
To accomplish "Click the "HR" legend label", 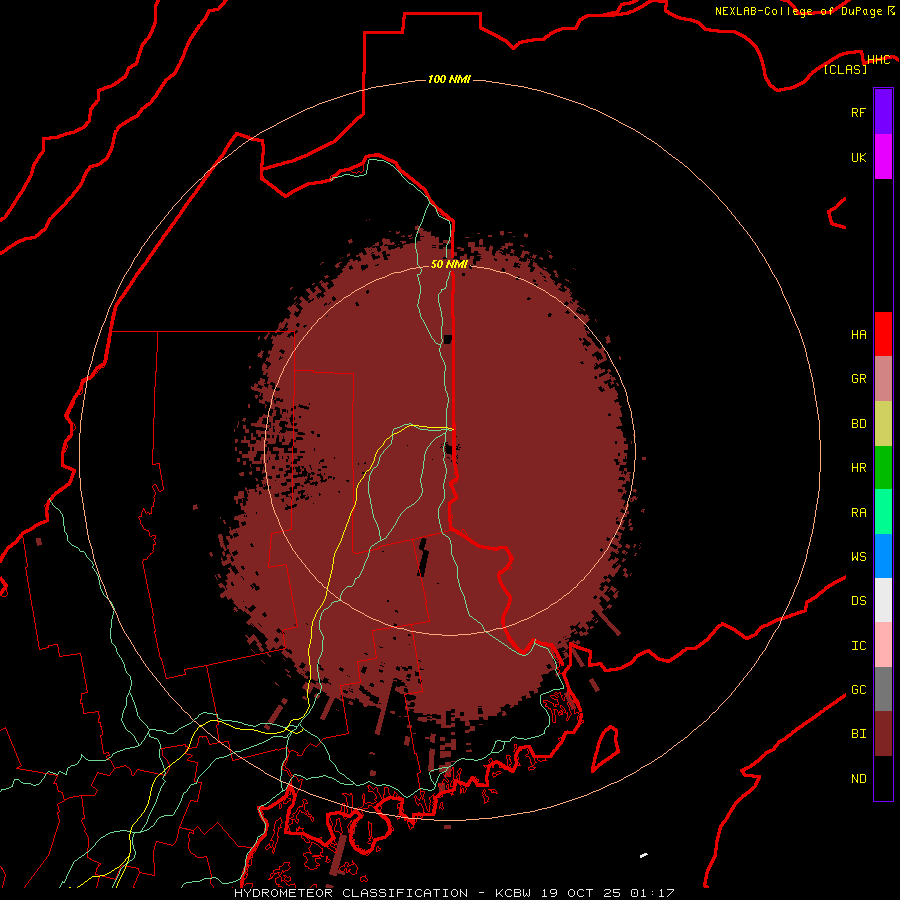I will (858, 468).
